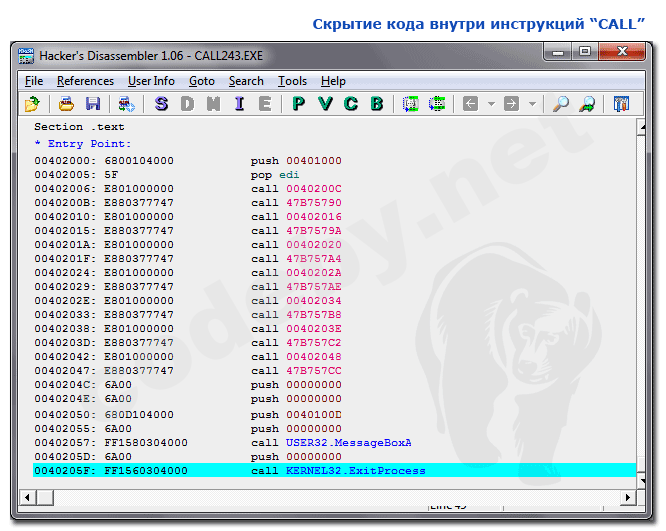This screenshot has height=531, width=666.
Task: Close the Hacker's Disassembler window
Action: (x=622, y=52)
